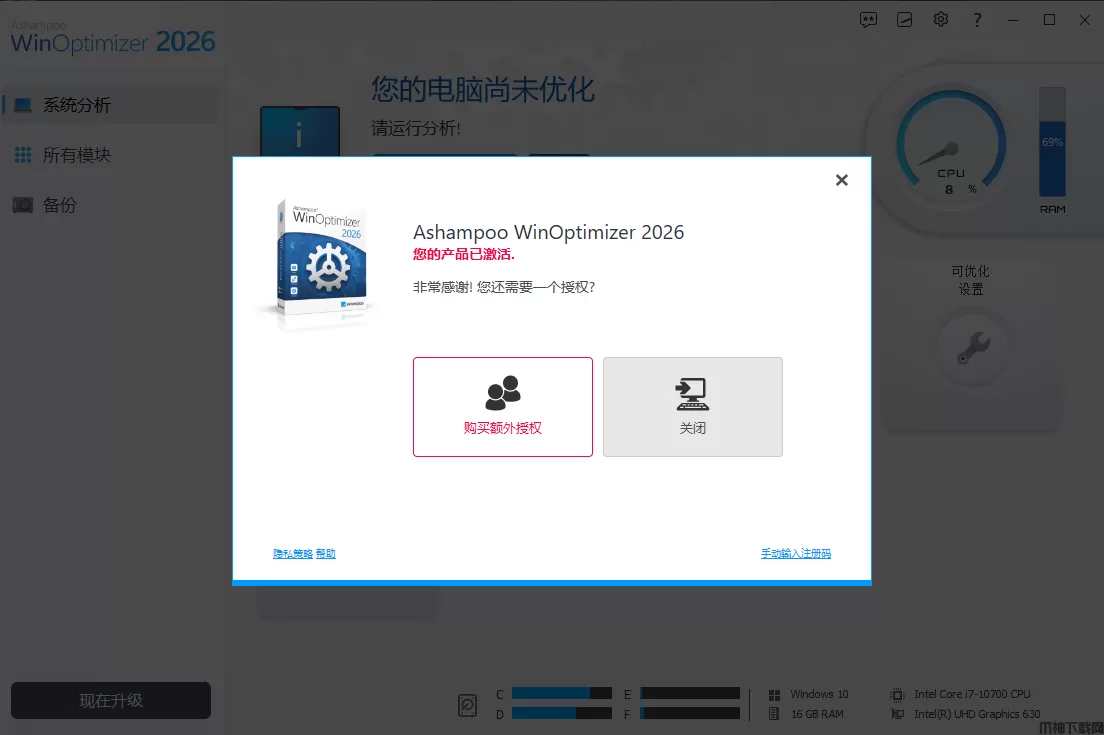Image resolution: width=1104 pixels, height=735 pixels.
Task: Click 购买额外授权 buy extra license button
Action: [x=503, y=407]
